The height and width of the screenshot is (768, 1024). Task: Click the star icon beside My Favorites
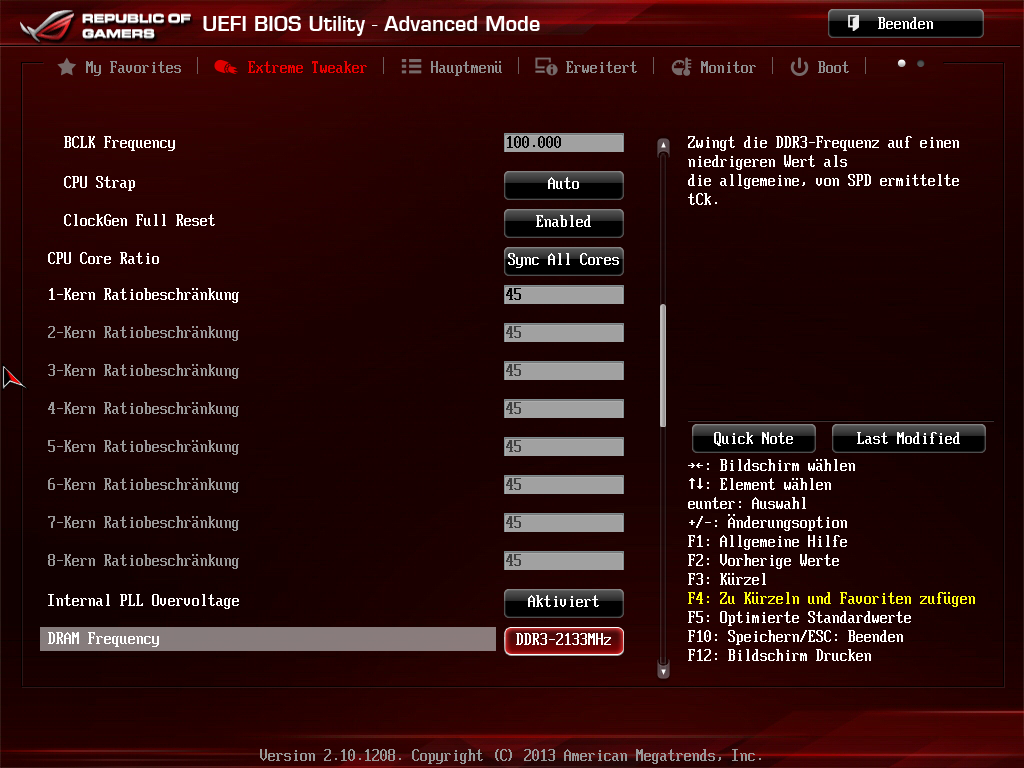coord(67,67)
